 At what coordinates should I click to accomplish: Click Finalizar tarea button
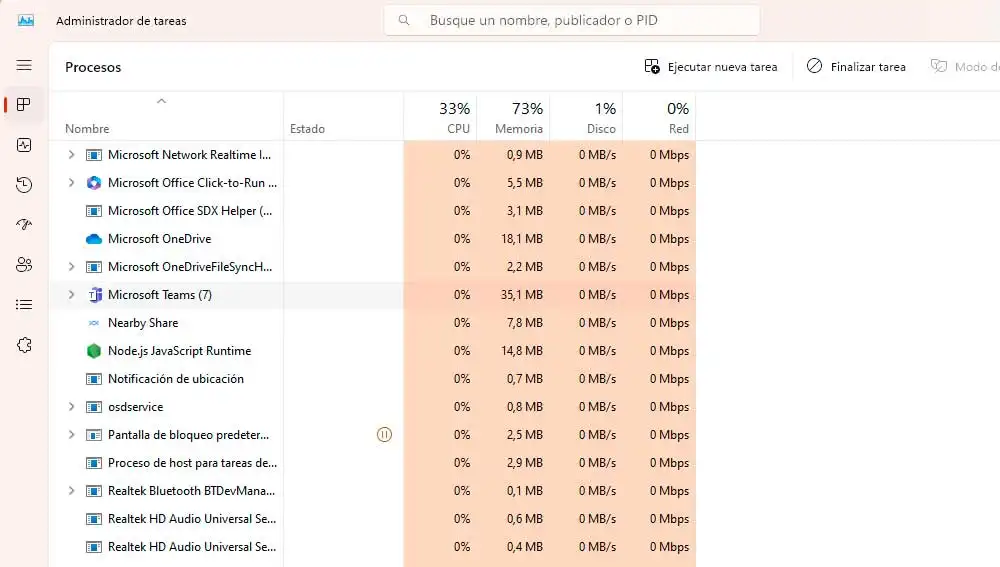(x=856, y=67)
